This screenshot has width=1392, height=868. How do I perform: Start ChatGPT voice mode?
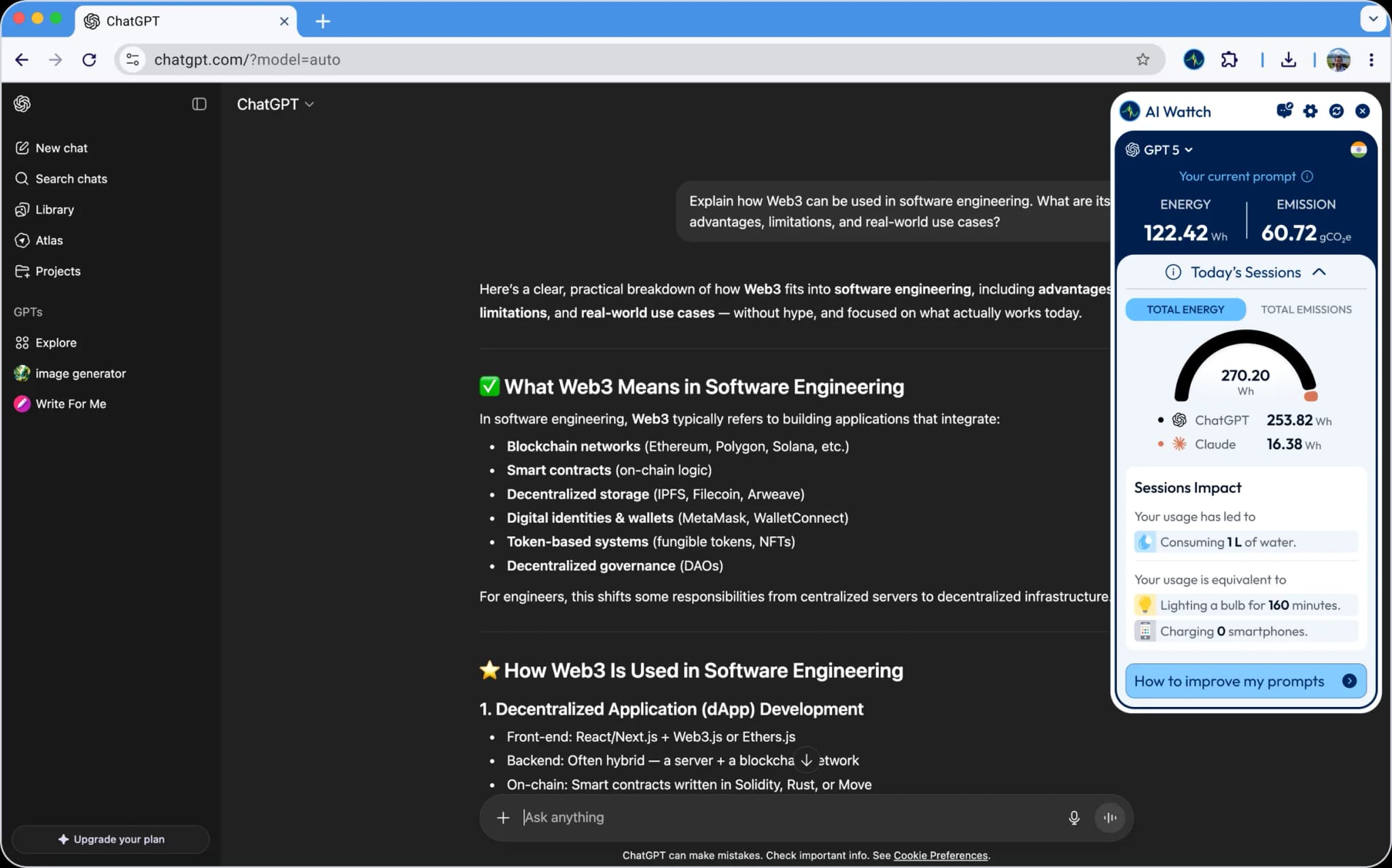[1109, 818]
